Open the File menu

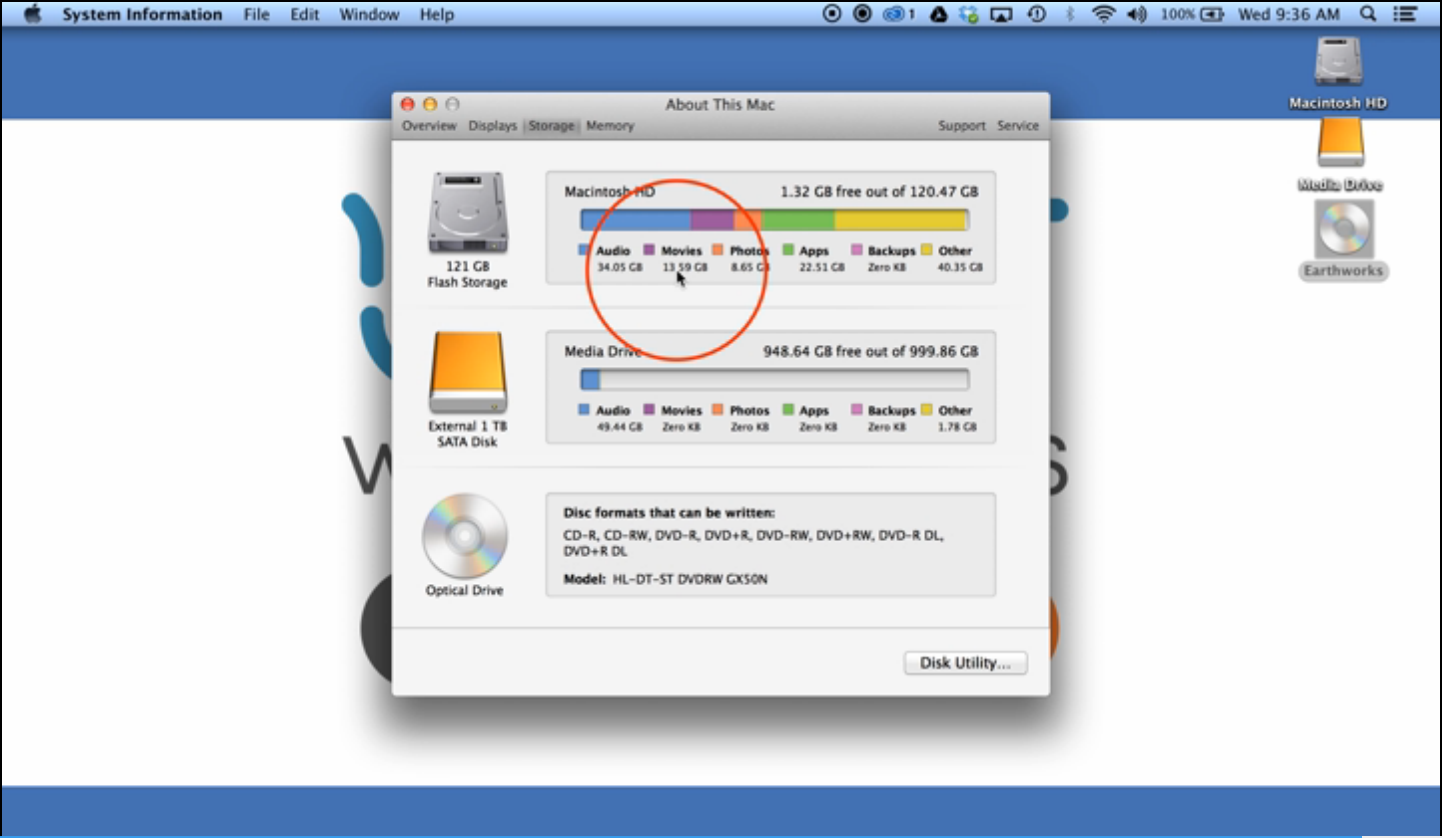[256, 15]
